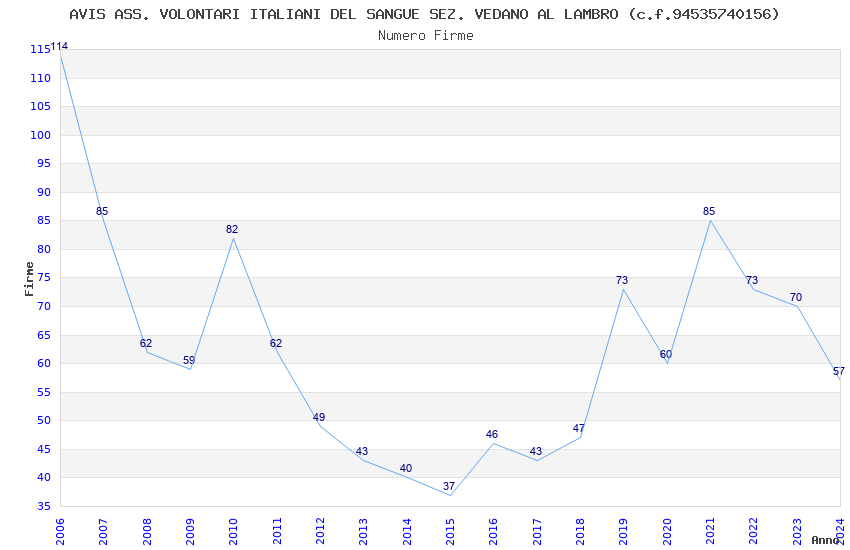Click the 70 data label on the line
The image size is (850, 550).
[x=796, y=297]
